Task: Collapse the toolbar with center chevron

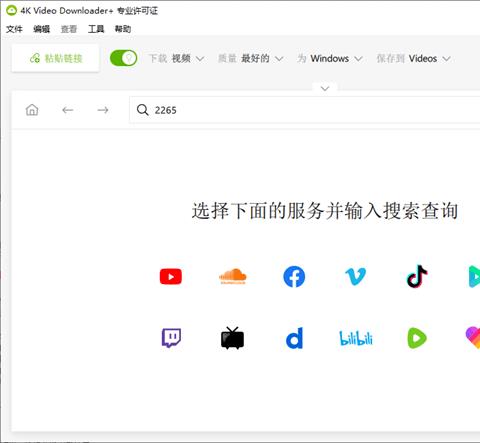Action: [325, 88]
